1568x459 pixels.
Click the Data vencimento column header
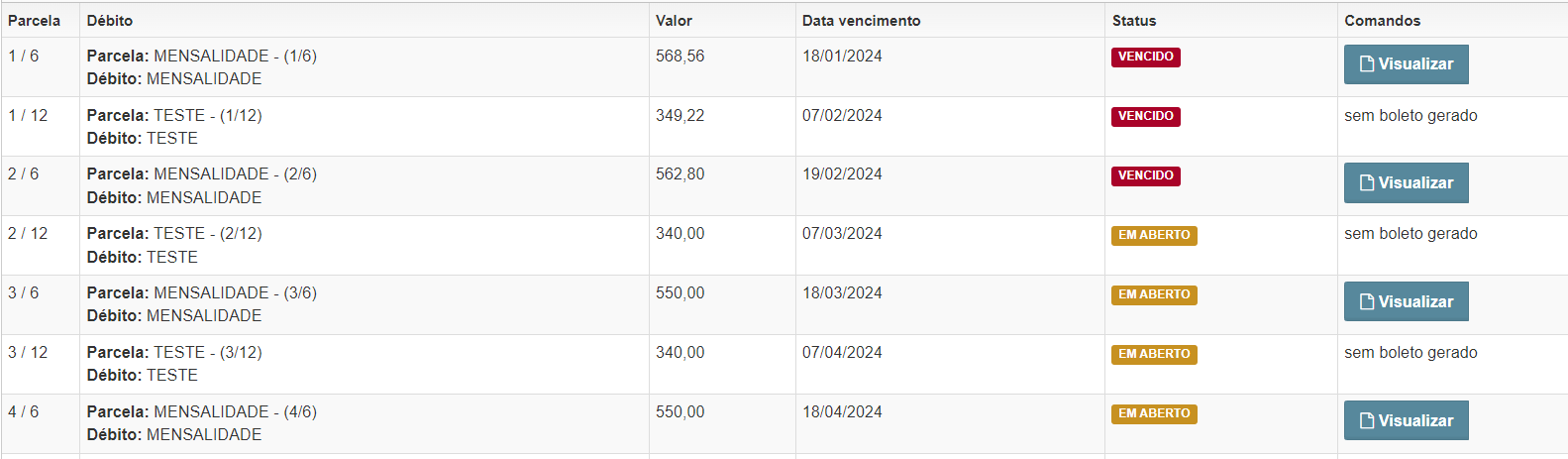click(861, 21)
